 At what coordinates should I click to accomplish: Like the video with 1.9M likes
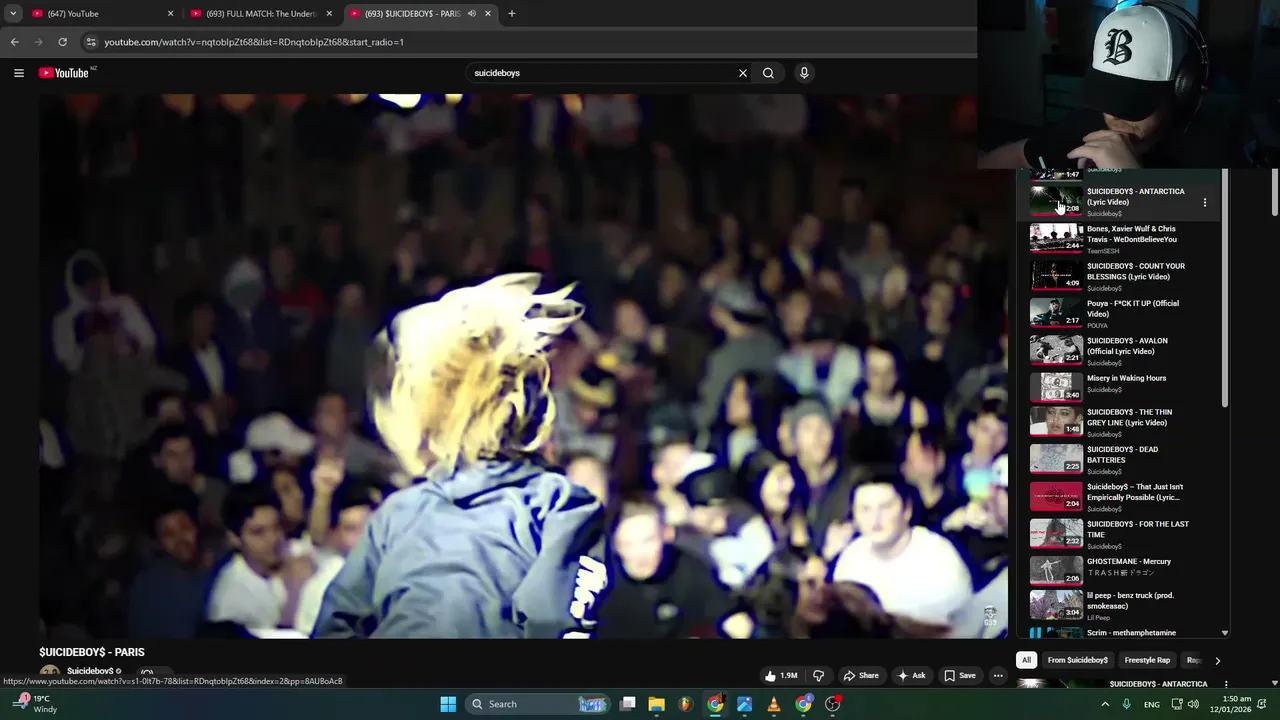click(780, 675)
